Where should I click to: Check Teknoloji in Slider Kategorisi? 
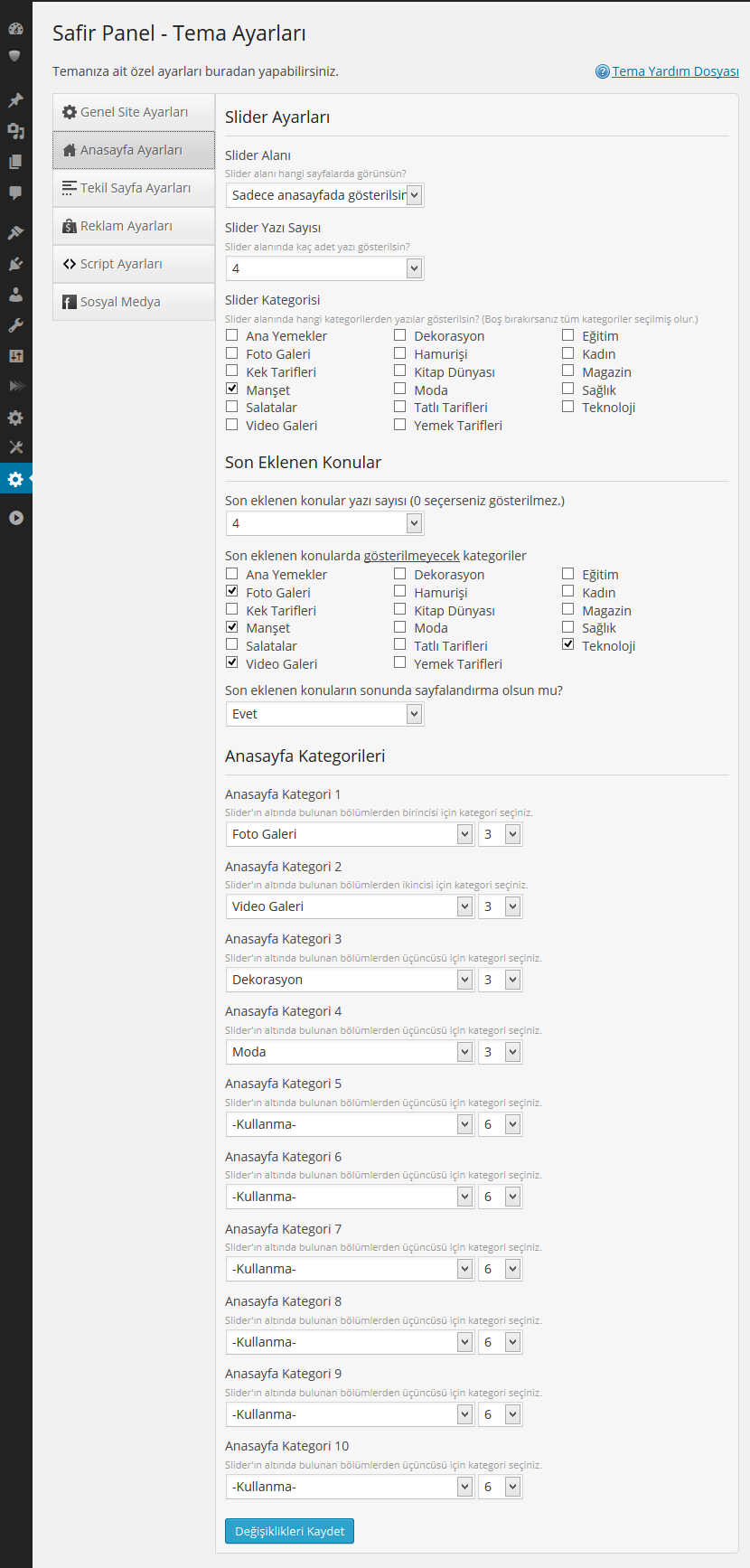point(568,407)
